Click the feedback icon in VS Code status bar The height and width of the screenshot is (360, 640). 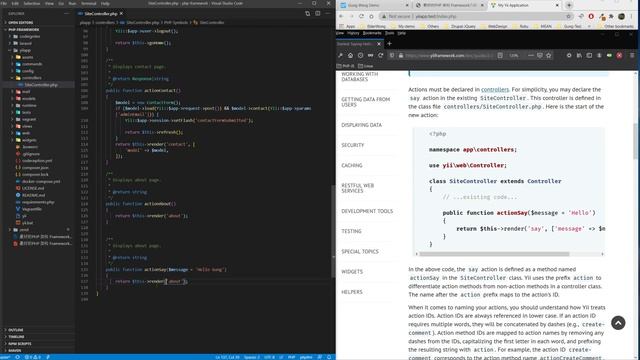(x=320, y=357)
